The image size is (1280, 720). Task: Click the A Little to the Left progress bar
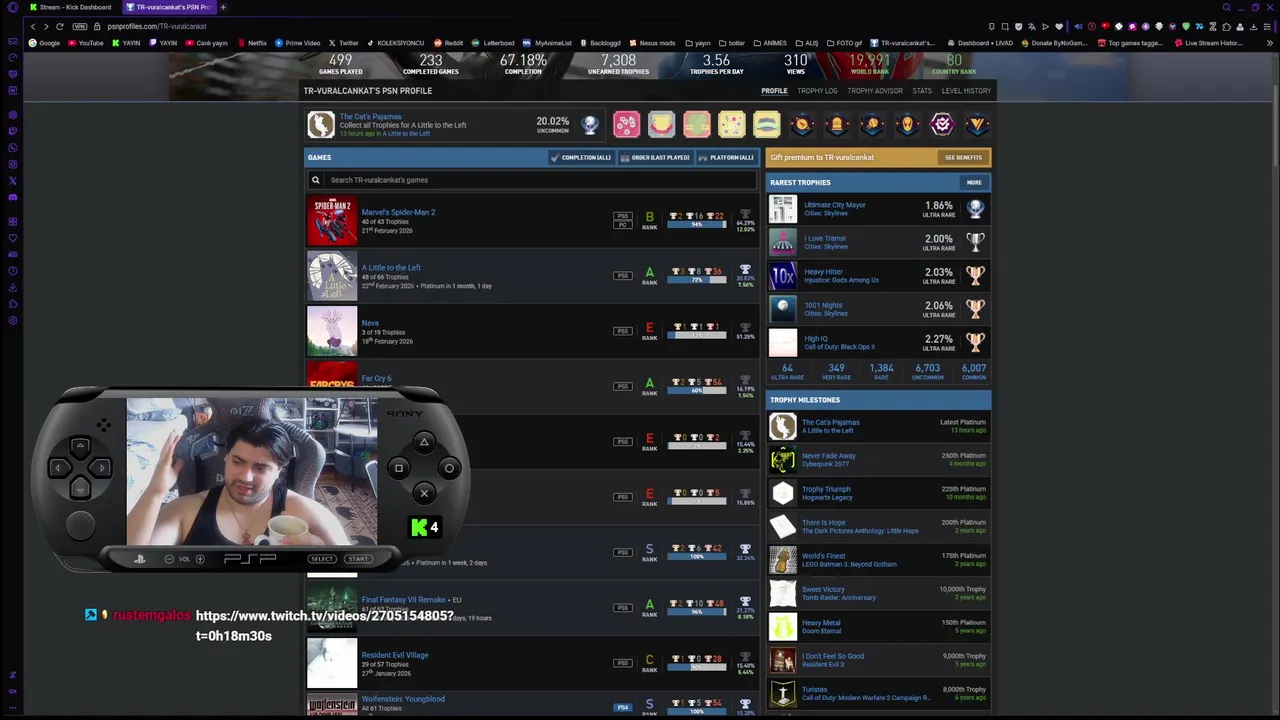[x=697, y=280]
